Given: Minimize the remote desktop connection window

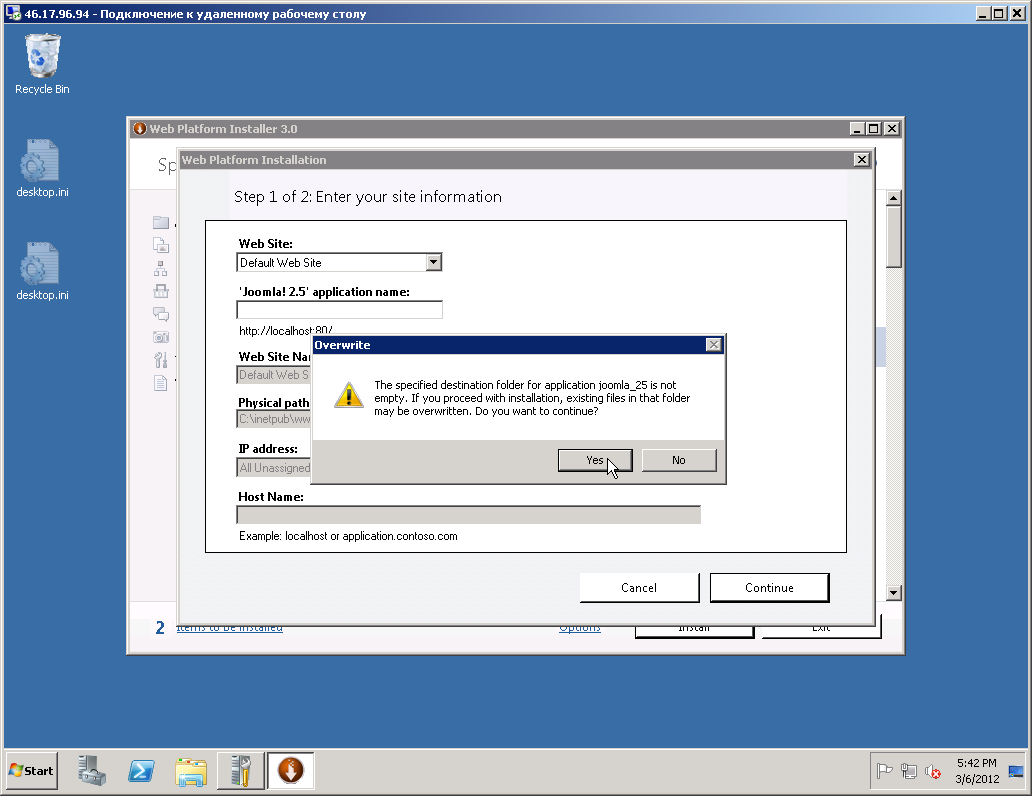Looking at the screenshot, I should click(x=983, y=13).
